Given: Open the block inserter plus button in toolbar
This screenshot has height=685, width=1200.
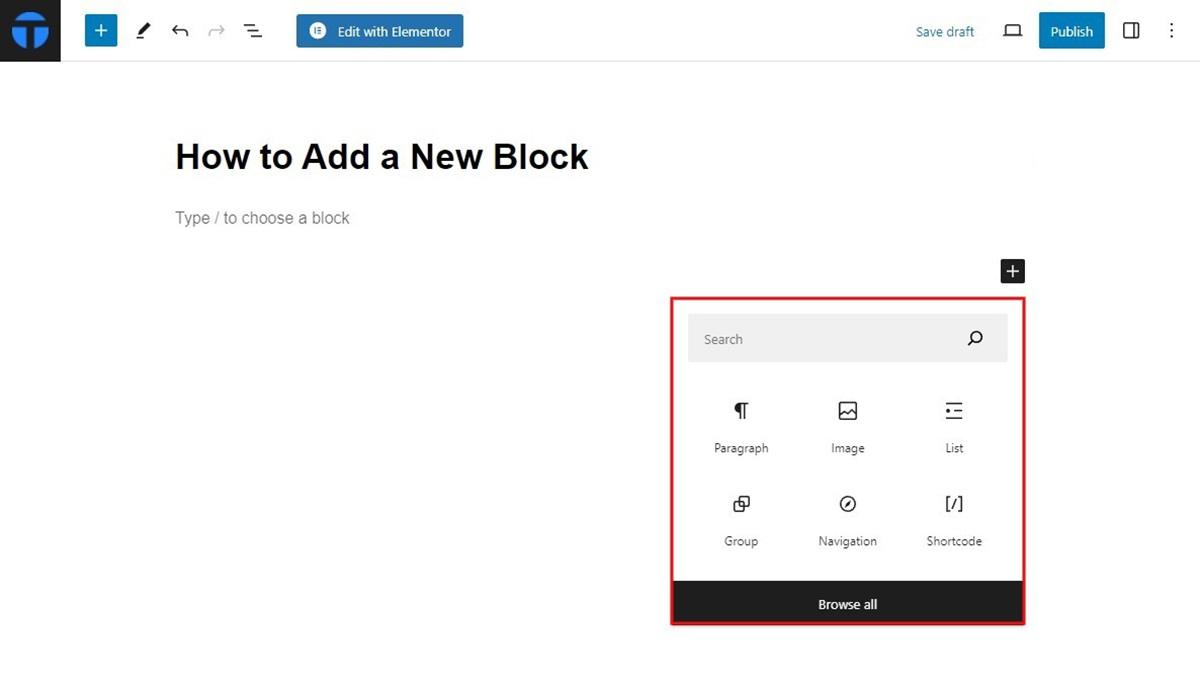Looking at the screenshot, I should pos(101,30).
